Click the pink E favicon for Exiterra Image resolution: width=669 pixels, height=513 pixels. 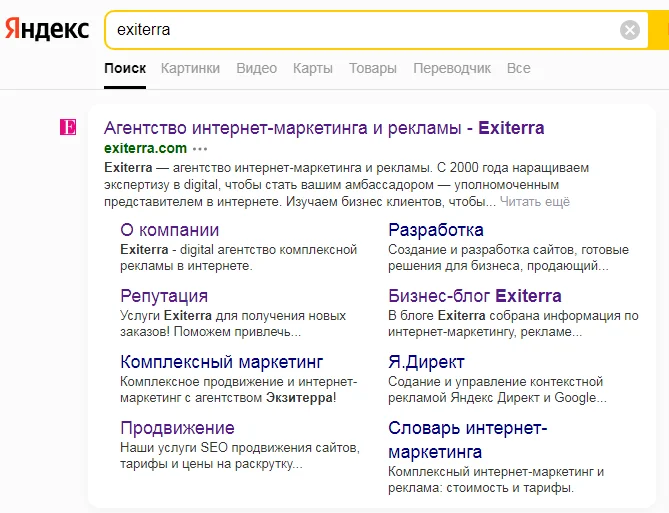68,127
